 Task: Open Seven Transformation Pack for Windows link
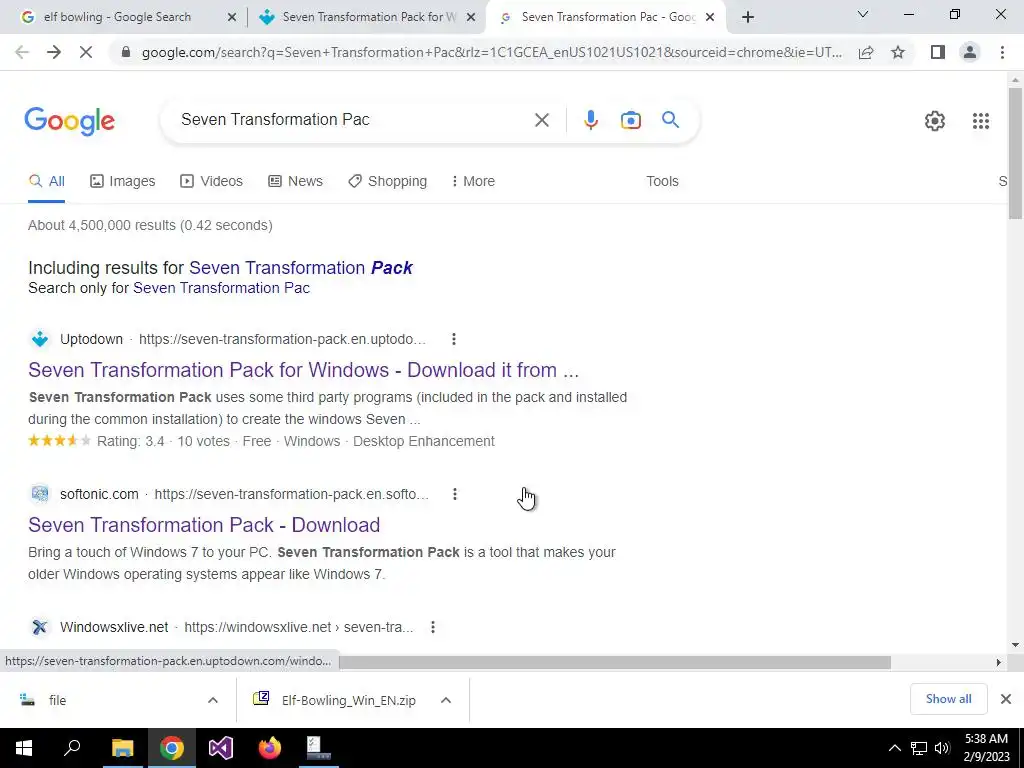(x=304, y=370)
